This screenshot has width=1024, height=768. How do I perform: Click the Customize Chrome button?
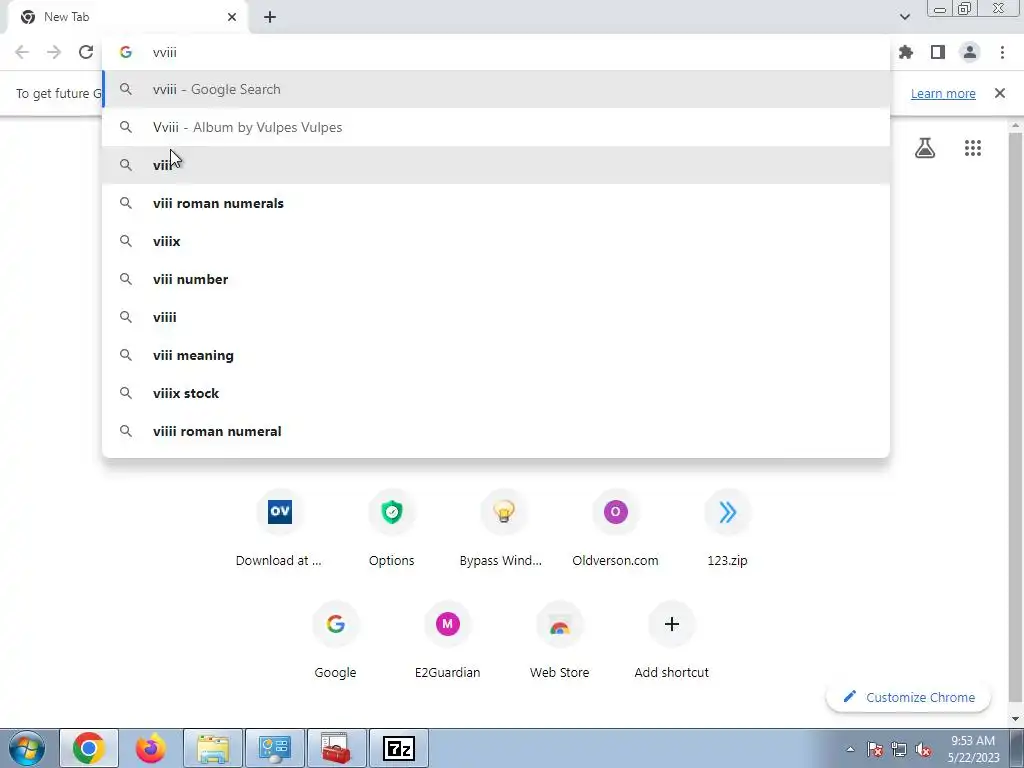click(908, 697)
